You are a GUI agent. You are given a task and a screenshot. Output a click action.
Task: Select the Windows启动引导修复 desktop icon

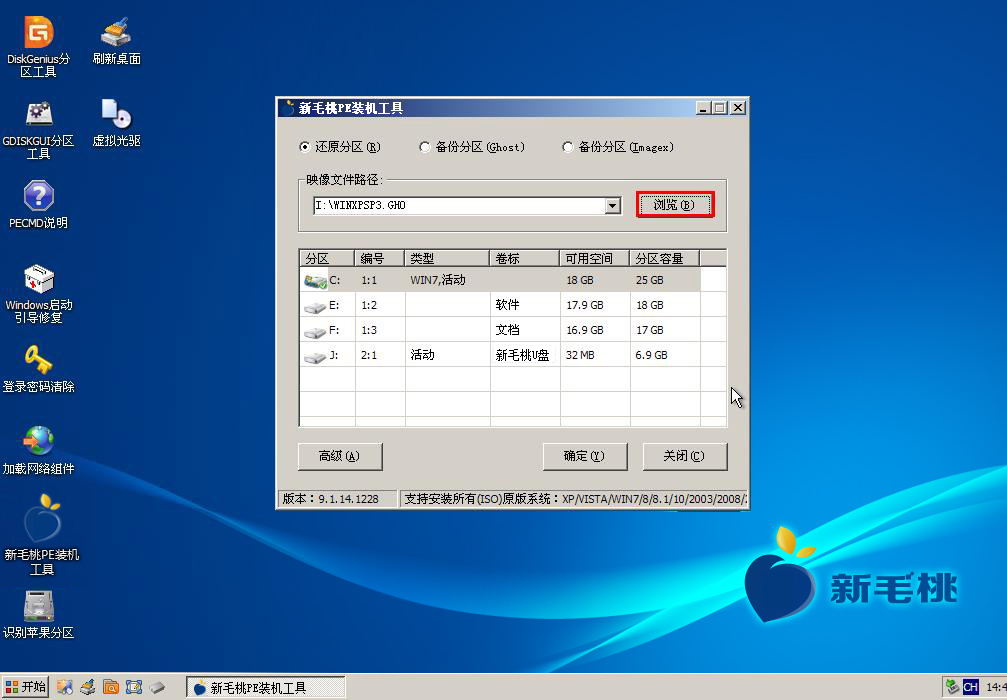[39, 293]
